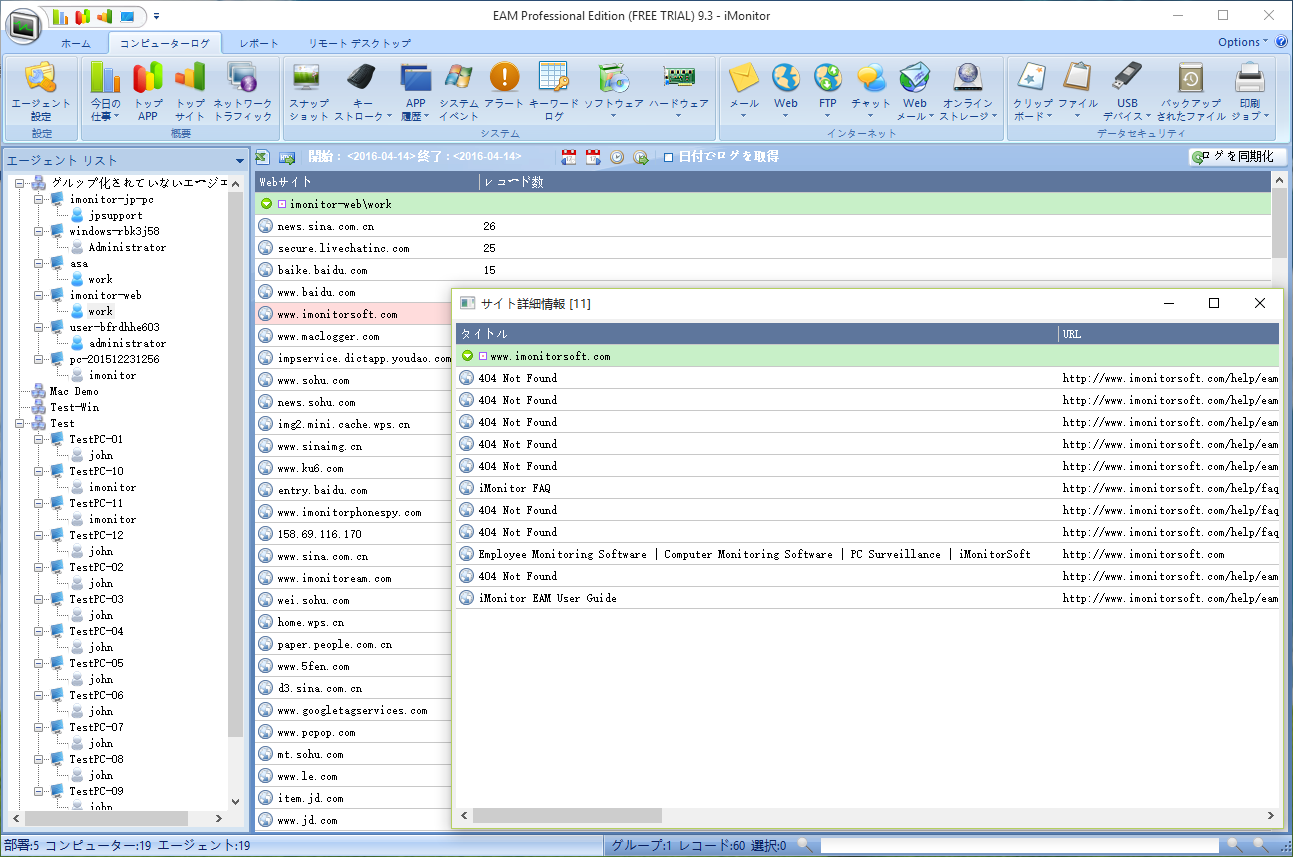Expand the Options menu dropdown
1293x857 pixels.
pyautogui.click(x=1242, y=42)
